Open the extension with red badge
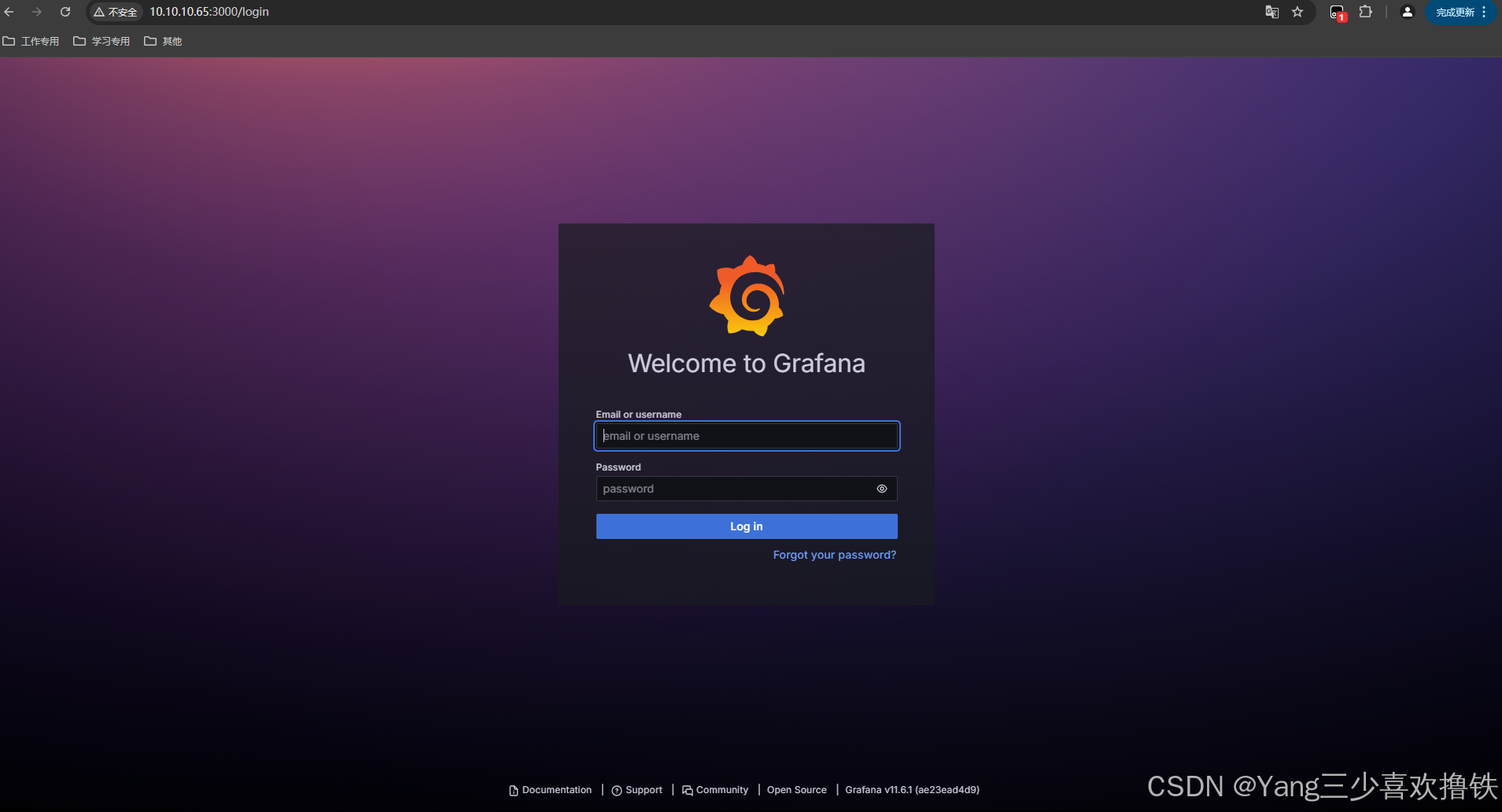Viewport: 1502px width, 812px height. tap(1338, 13)
